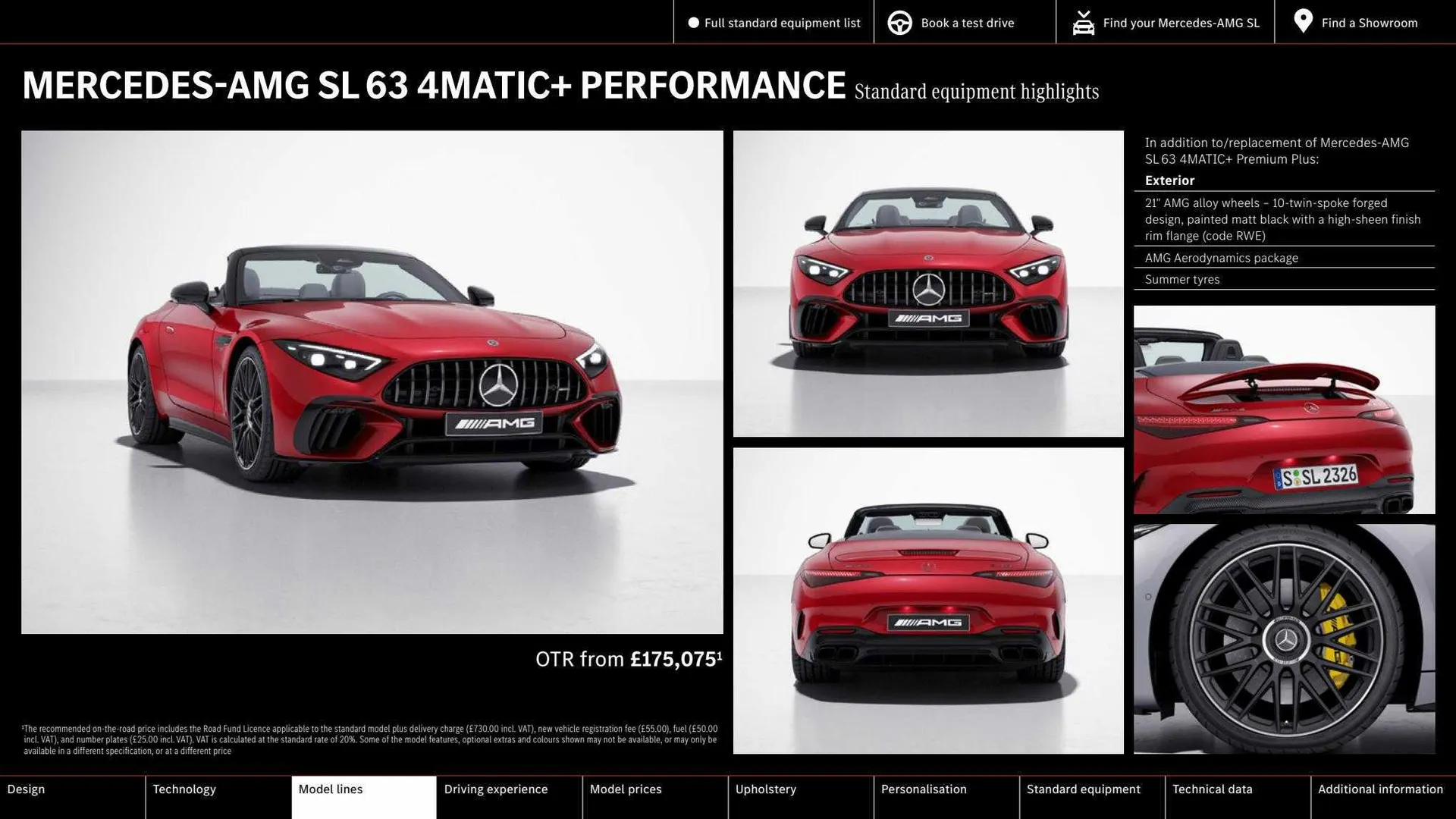Select the front-view car photo
Viewport: 1456px width, 819px height.
click(x=928, y=283)
